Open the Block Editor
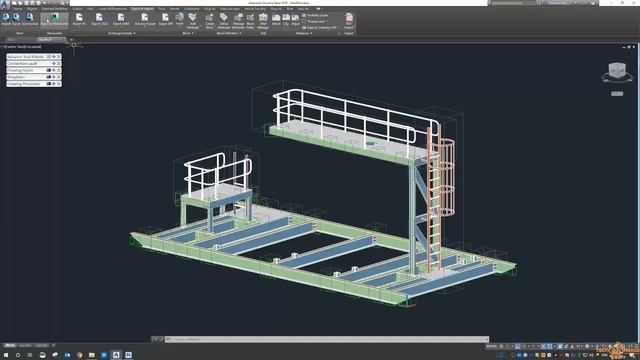 pyautogui.click(x=250, y=20)
